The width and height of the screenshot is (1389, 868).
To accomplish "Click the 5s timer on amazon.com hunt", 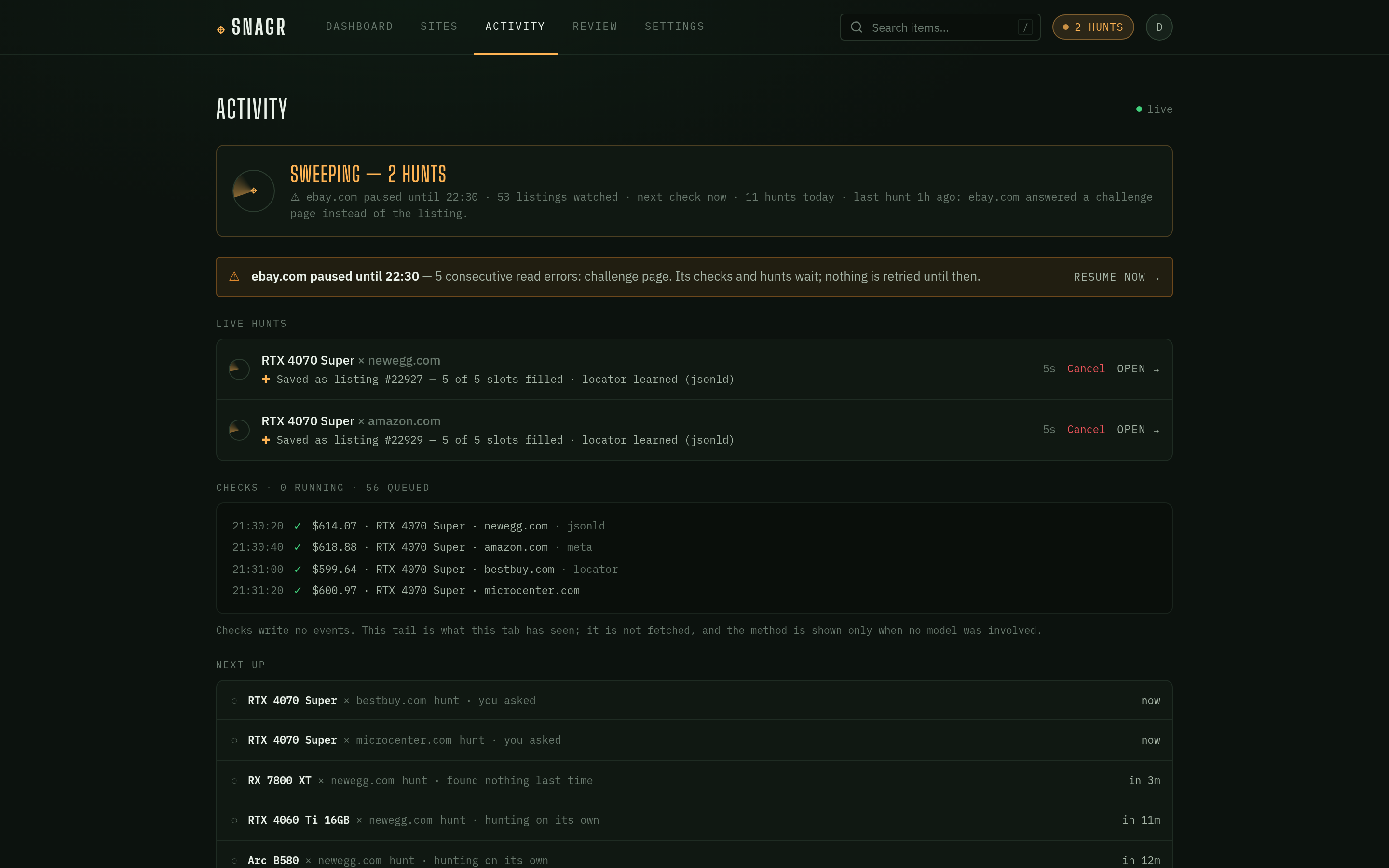I will pyautogui.click(x=1049, y=429).
